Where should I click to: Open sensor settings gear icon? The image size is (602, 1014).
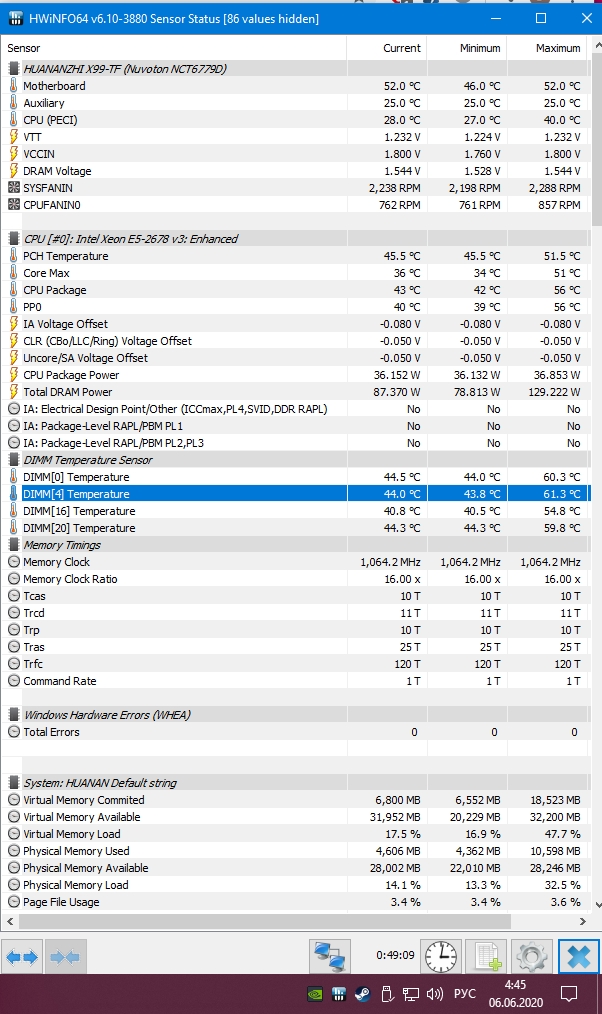[532, 957]
